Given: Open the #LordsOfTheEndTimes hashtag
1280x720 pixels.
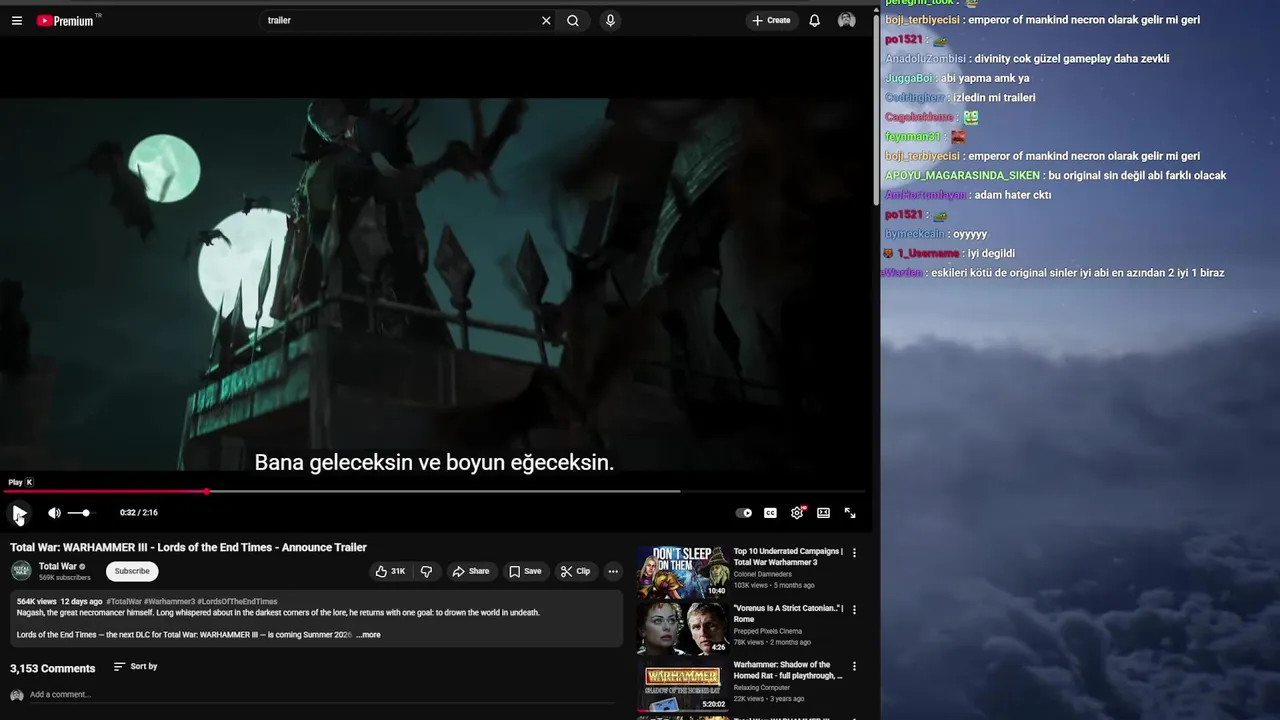Looking at the screenshot, I should click(x=237, y=602).
